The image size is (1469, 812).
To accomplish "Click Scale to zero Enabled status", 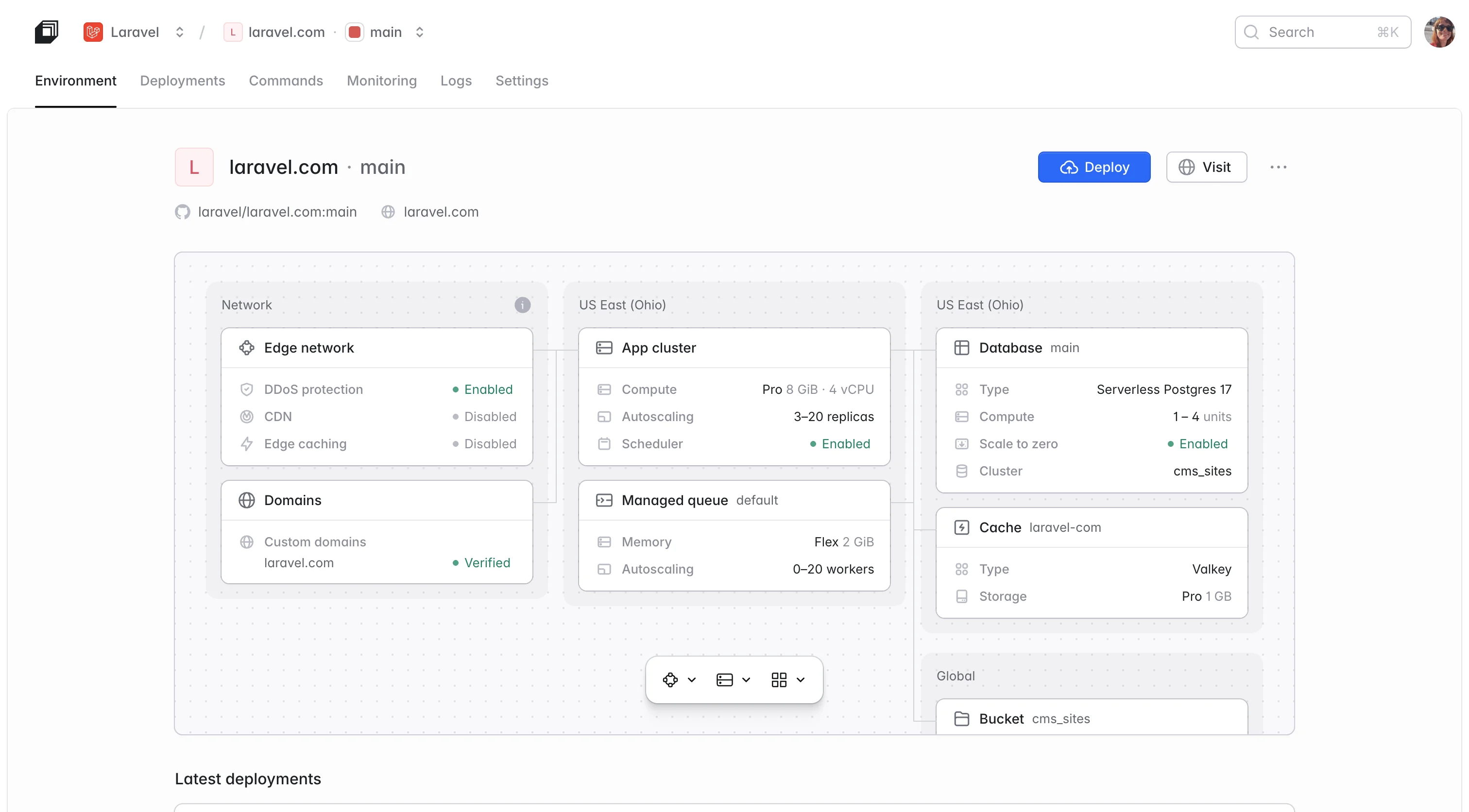I will [1197, 444].
